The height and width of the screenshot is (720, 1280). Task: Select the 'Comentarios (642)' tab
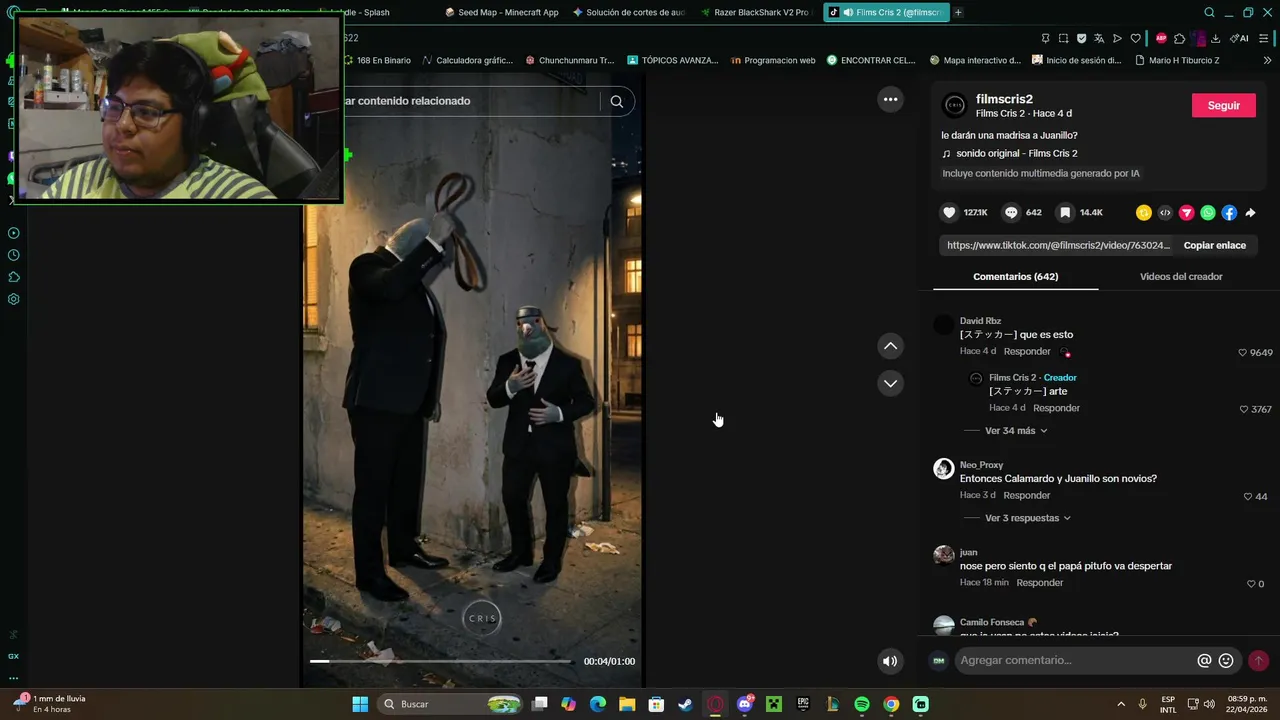(1015, 276)
